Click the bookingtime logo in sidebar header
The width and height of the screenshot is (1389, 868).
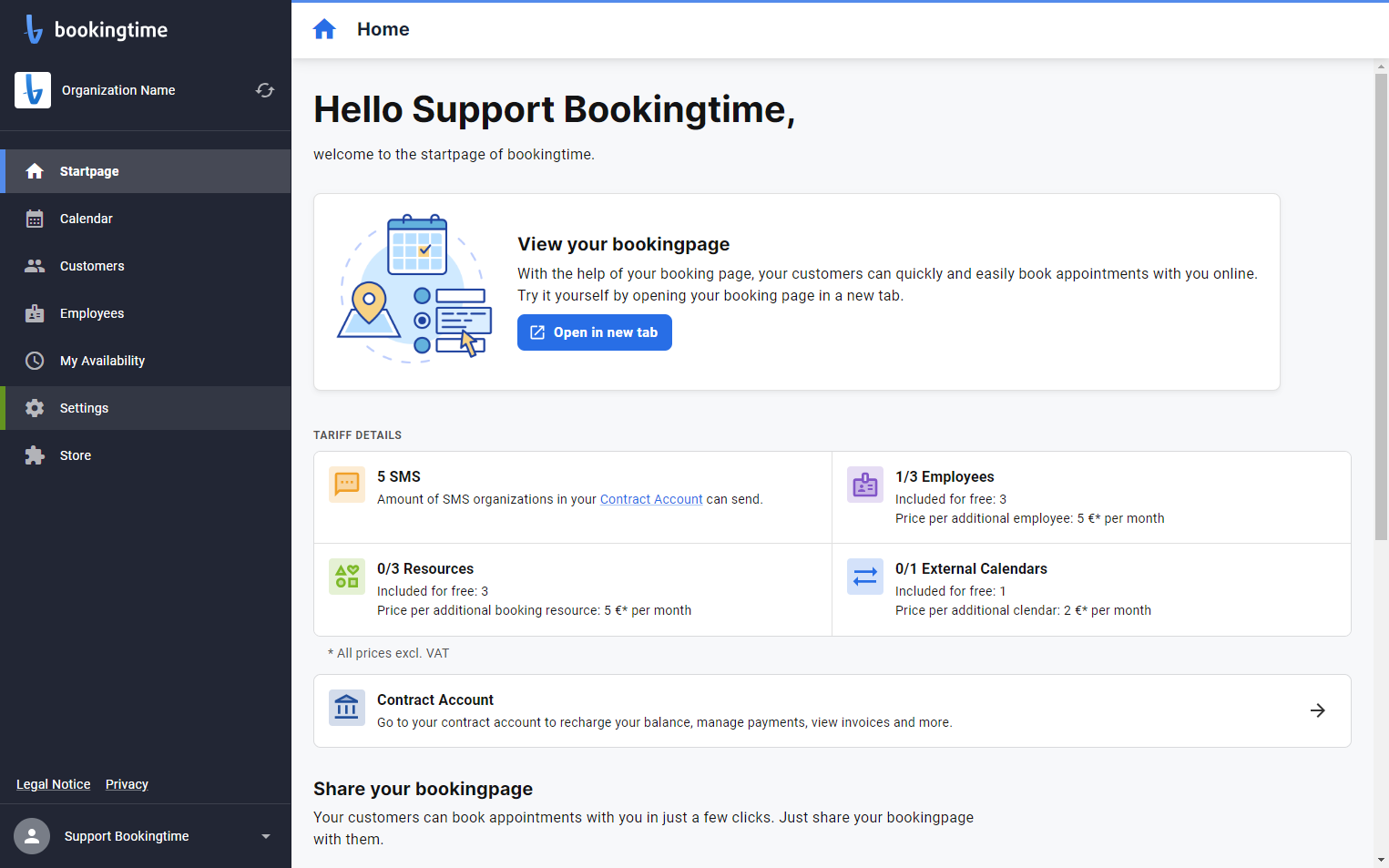96,29
